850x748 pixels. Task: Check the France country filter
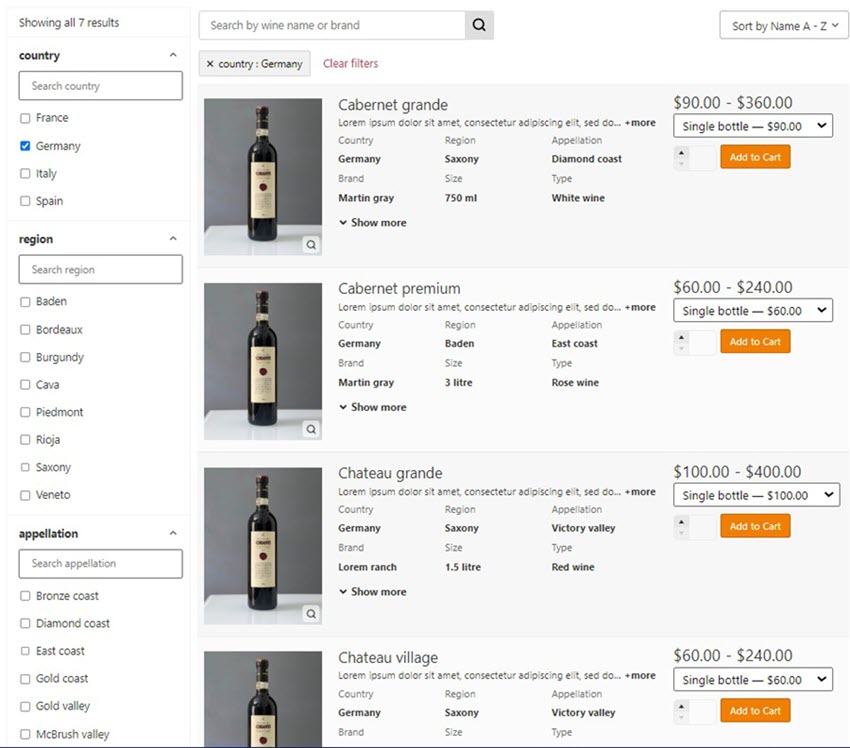pos(25,118)
